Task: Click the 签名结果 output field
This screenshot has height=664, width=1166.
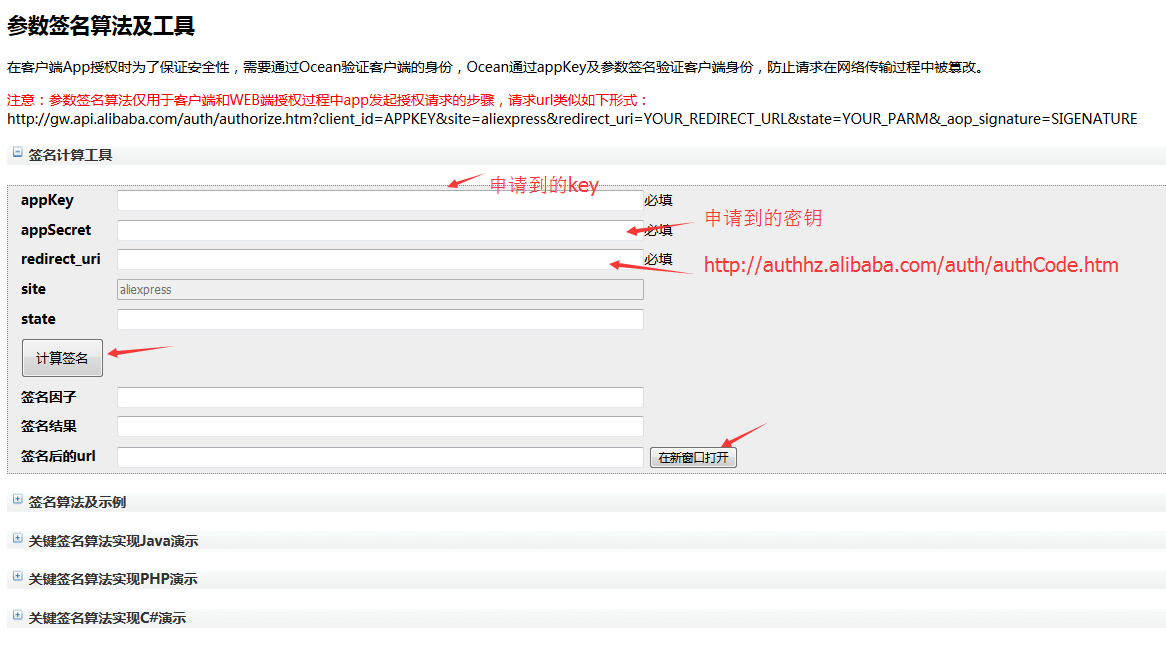Action: pyautogui.click(x=380, y=427)
